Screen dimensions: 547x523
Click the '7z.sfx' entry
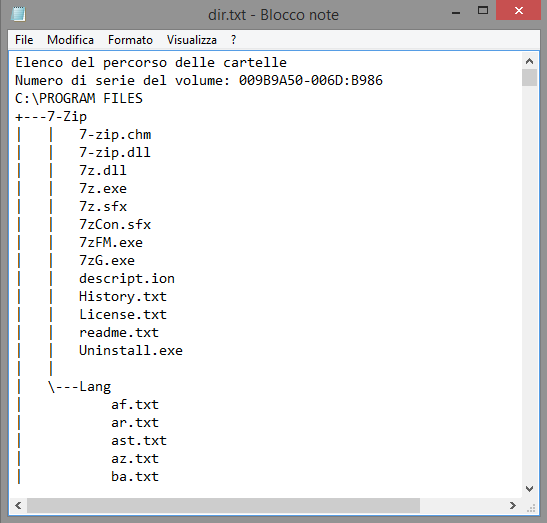click(x=103, y=207)
